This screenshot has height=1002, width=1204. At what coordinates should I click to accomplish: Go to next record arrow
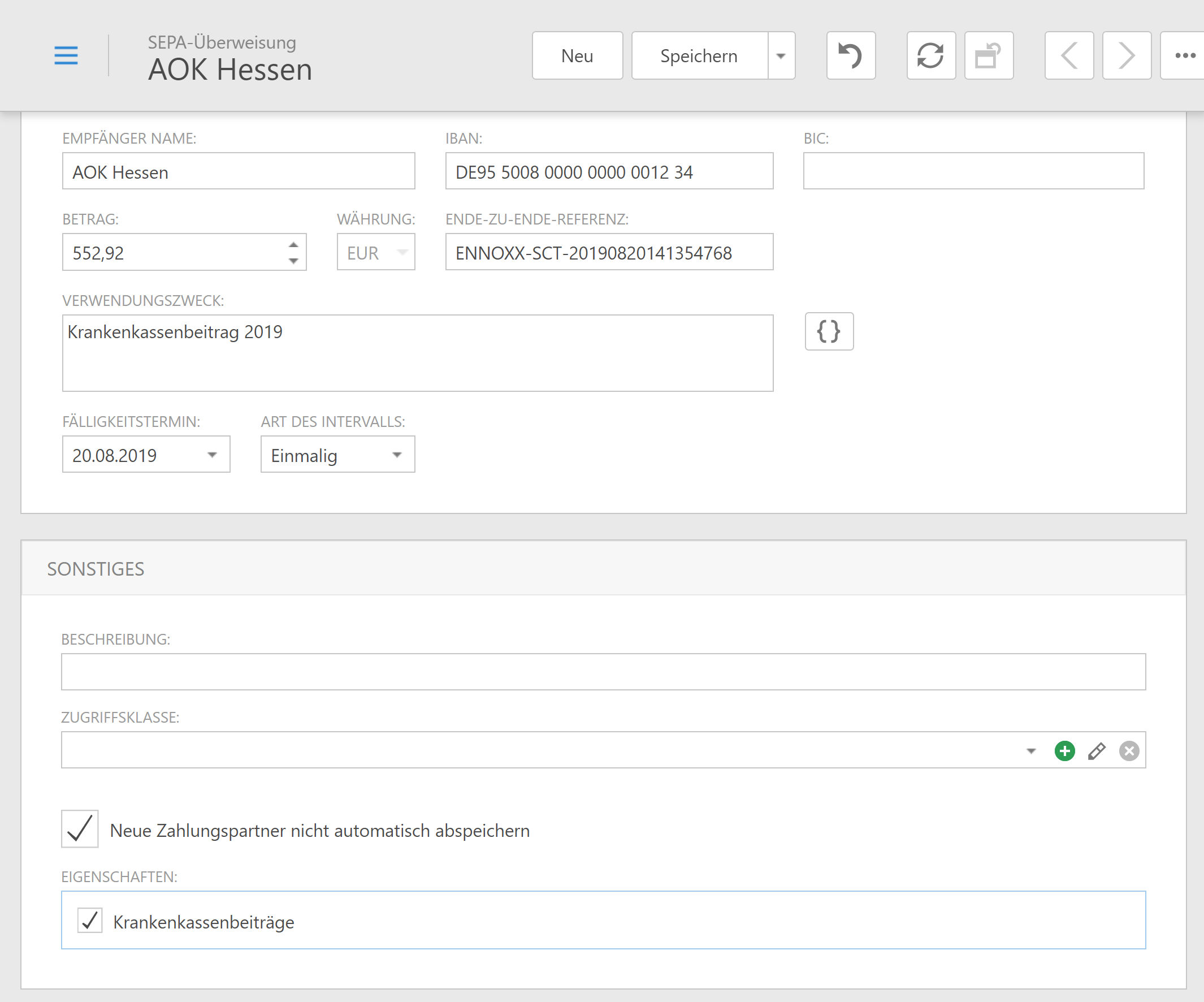(1126, 55)
